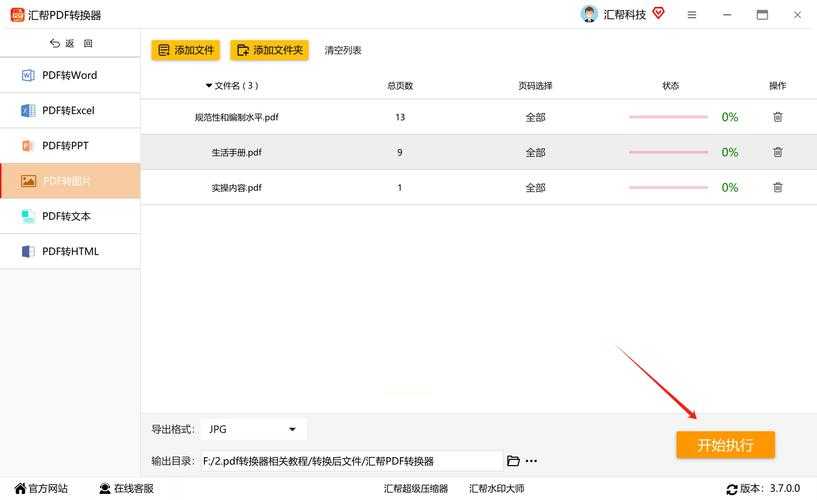Click the output directory path field
Screen dimensions: 817x500
(350, 461)
